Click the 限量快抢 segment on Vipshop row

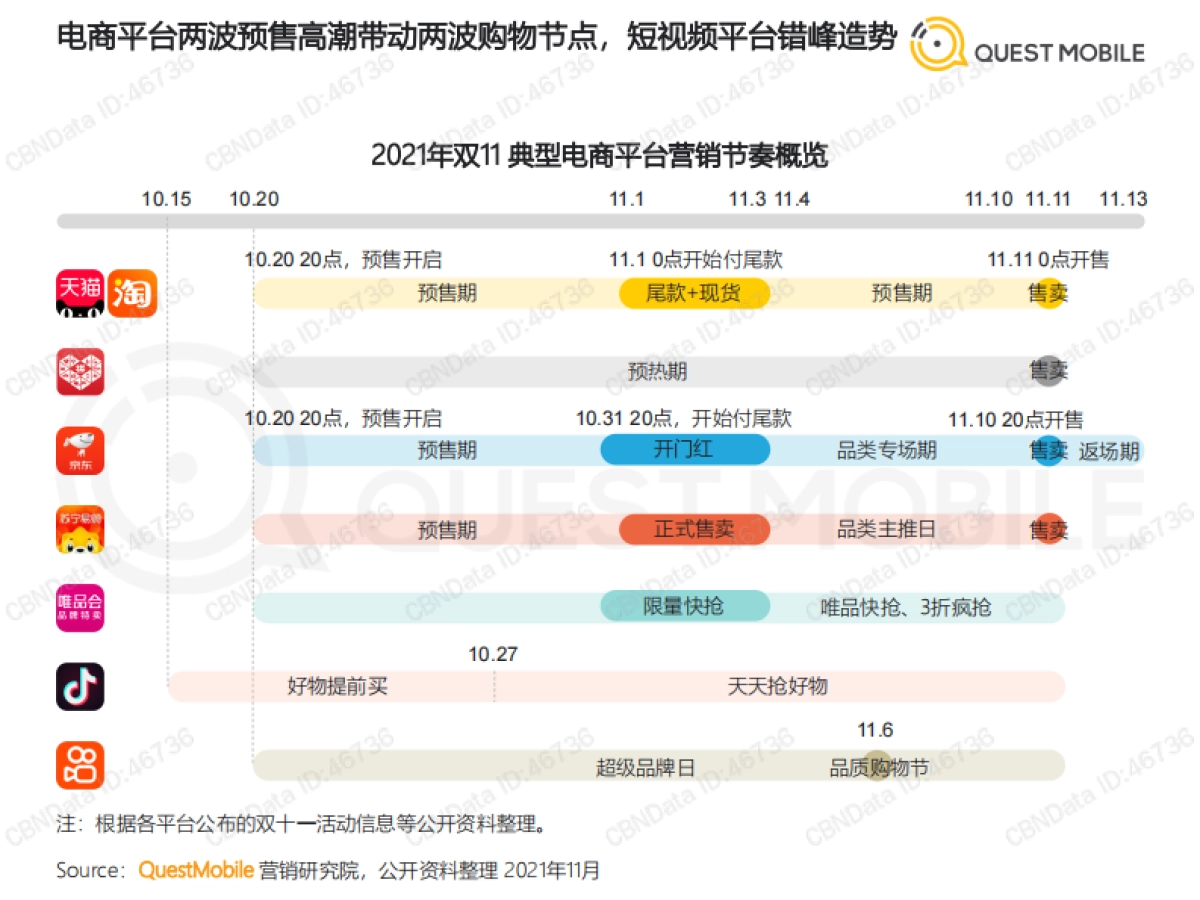[684, 607]
